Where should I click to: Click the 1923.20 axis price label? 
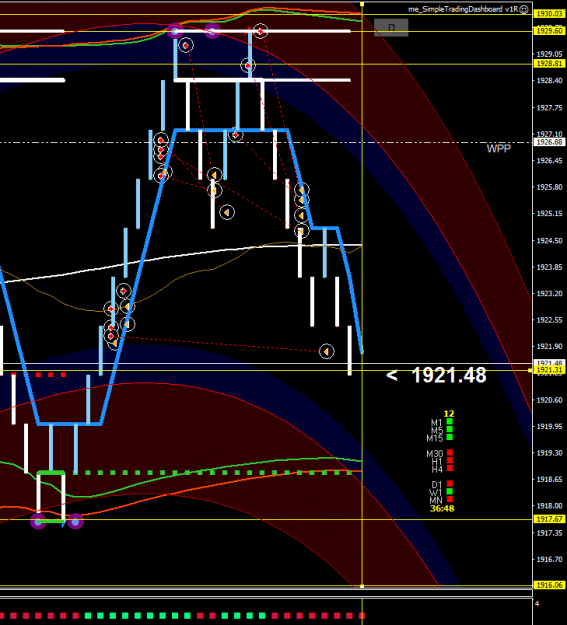(x=549, y=293)
